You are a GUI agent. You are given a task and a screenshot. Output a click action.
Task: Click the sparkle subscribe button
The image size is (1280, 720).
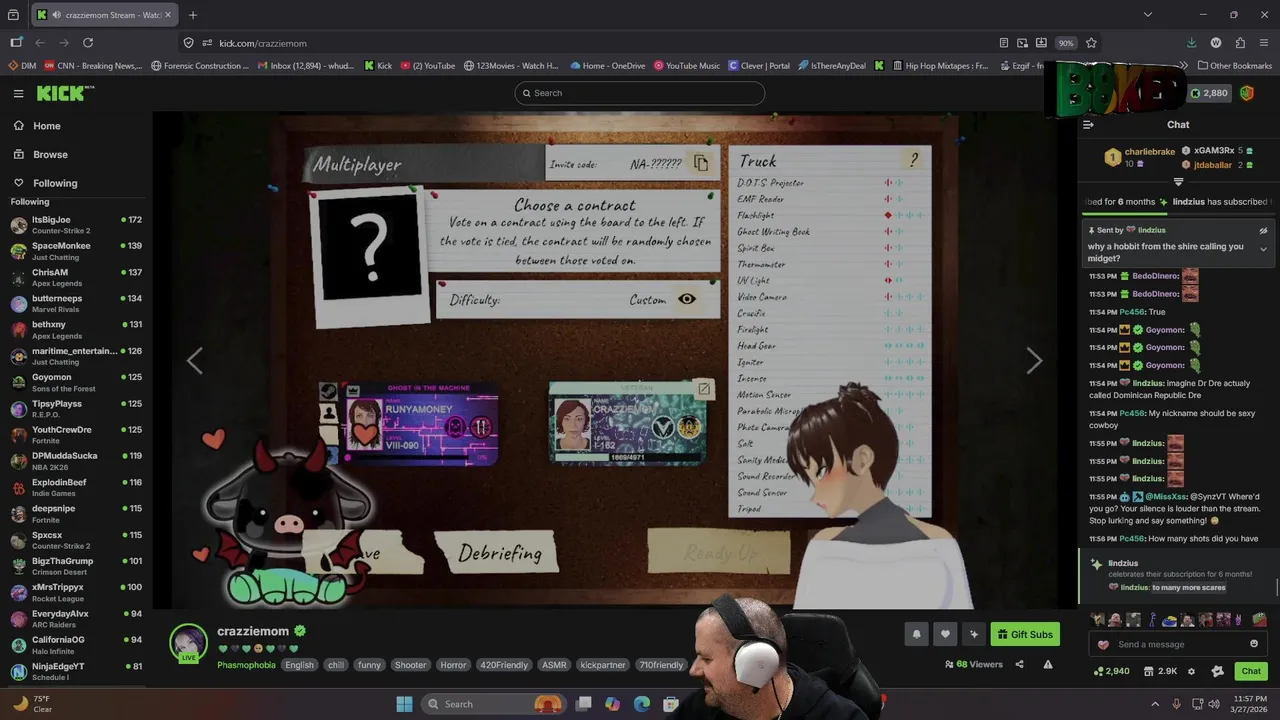(974, 634)
